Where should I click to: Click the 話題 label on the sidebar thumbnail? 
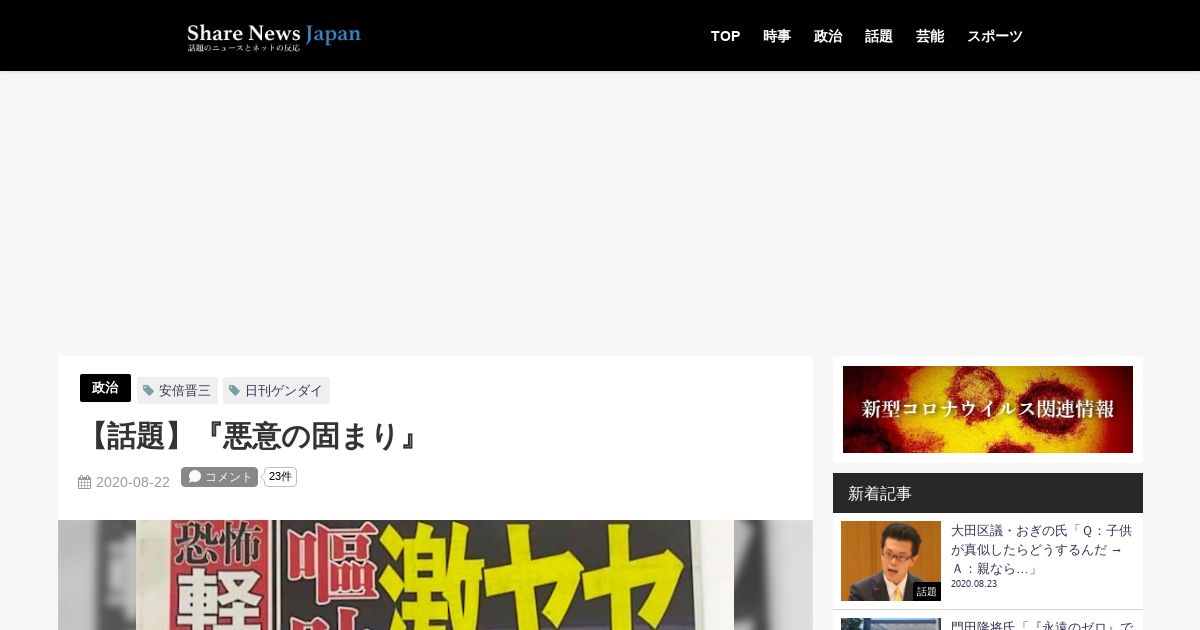click(x=927, y=592)
